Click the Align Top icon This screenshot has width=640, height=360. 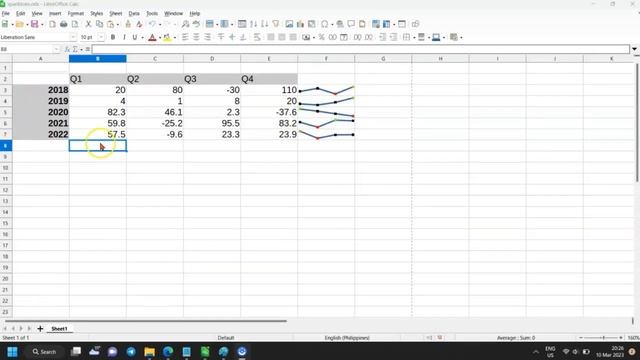(221, 37)
